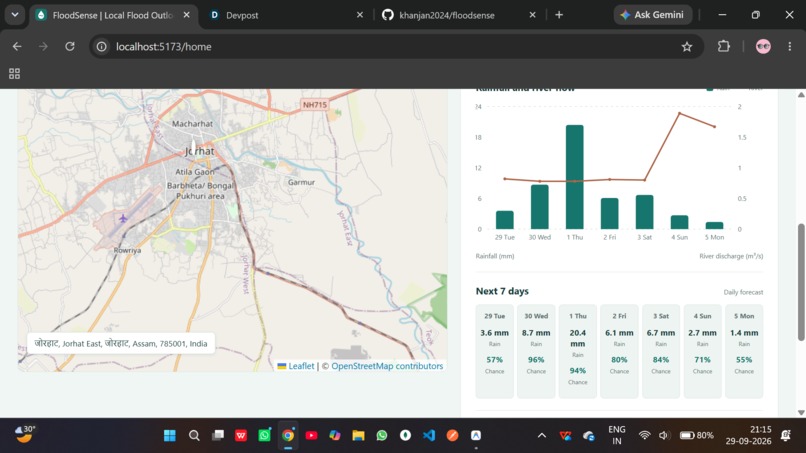Image resolution: width=806 pixels, height=453 pixels.
Task: Click the 30 Wed rainfall bar
Action: pyautogui.click(x=540, y=207)
